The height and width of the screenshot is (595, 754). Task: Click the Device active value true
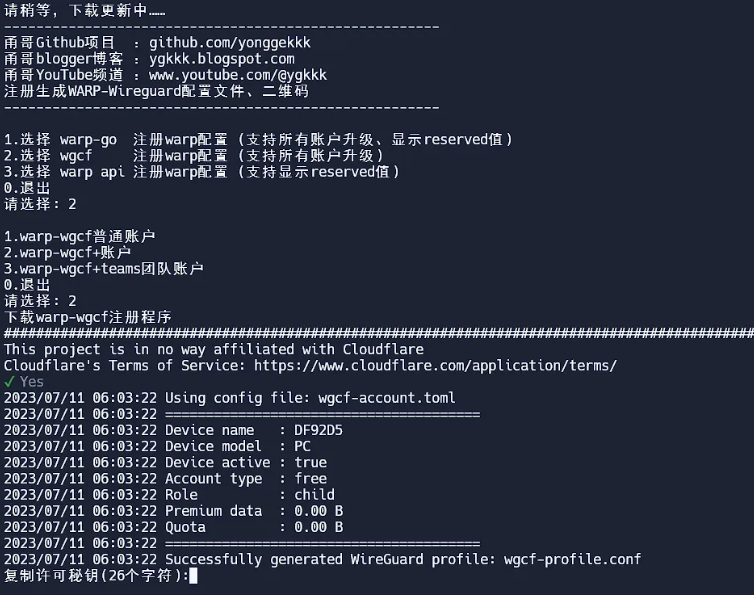click(310, 462)
